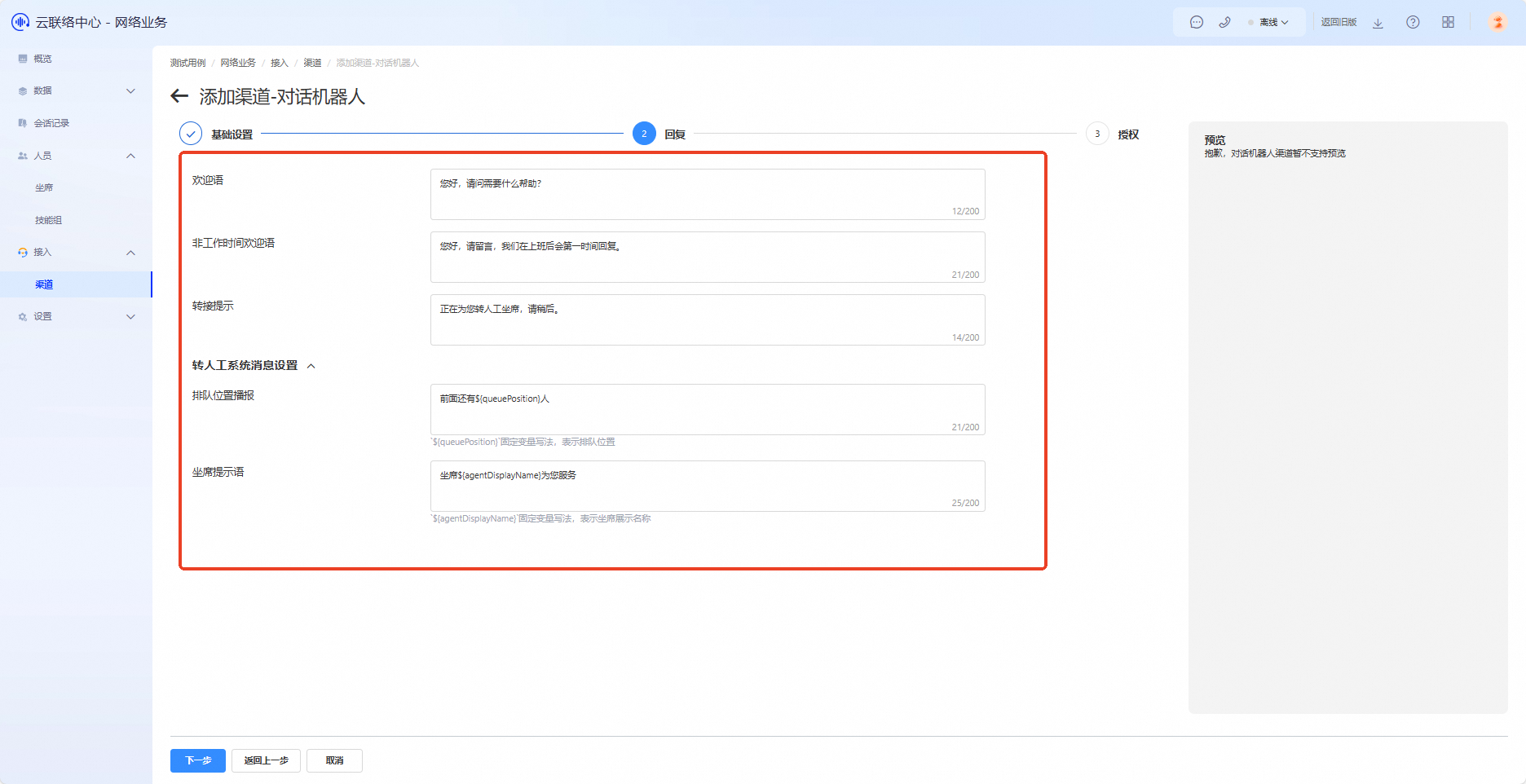Click the 数据 stacked layers sidebar icon

(x=23, y=90)
